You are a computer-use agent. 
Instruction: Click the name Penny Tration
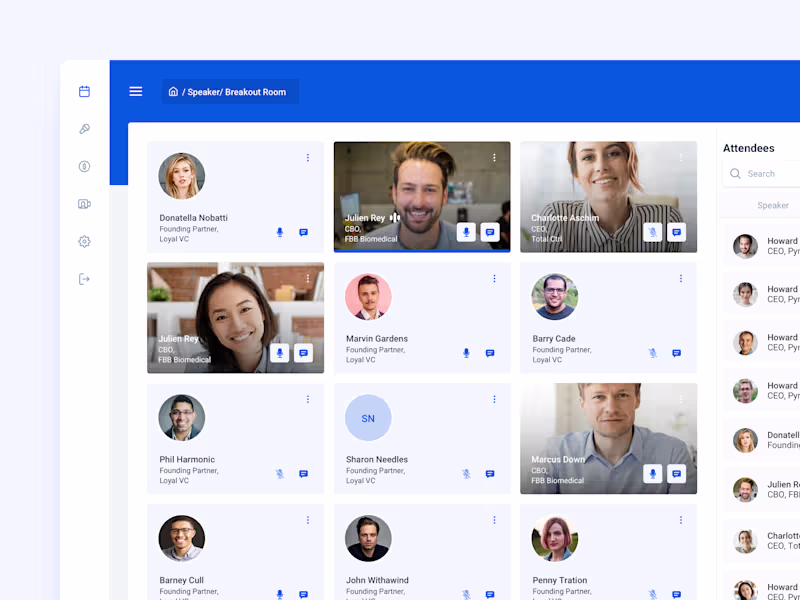click(x=560, y=580)
